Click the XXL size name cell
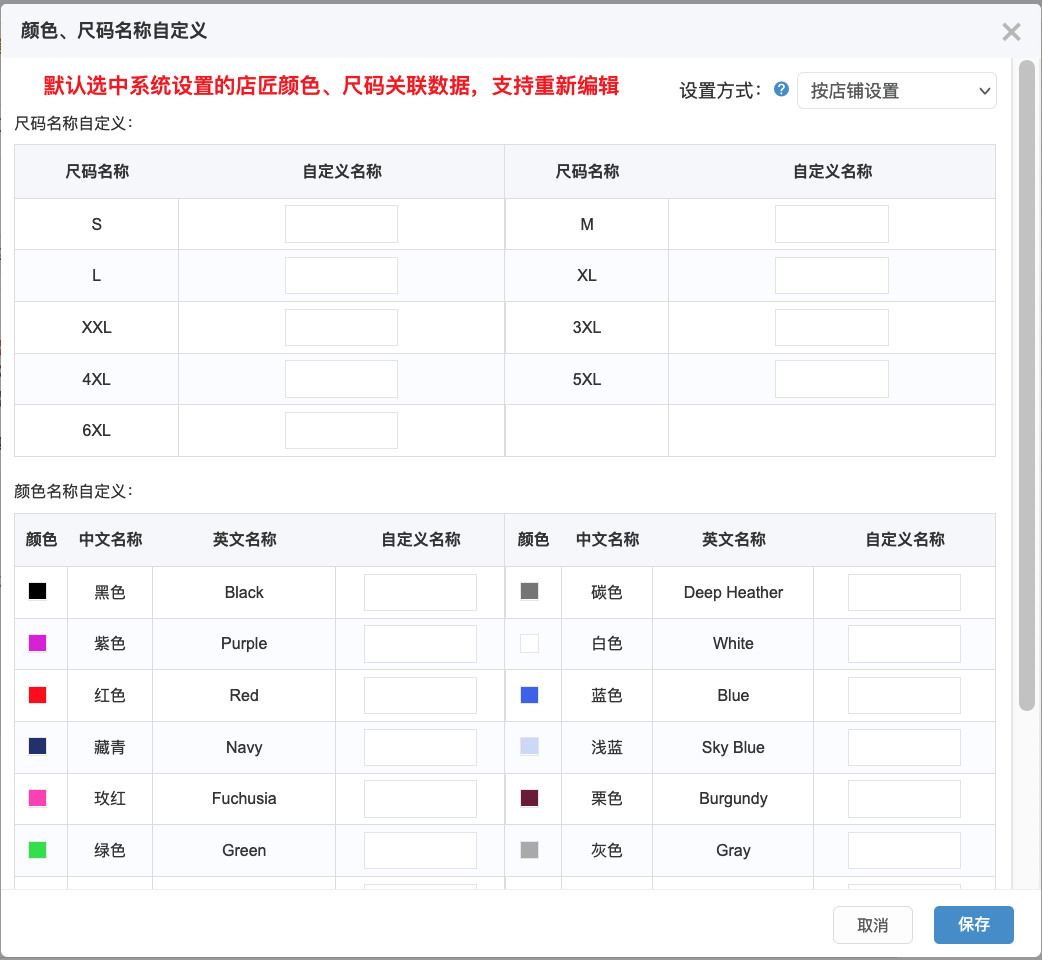This screenshot has height=960, width=1042. [x=96, y=327]
